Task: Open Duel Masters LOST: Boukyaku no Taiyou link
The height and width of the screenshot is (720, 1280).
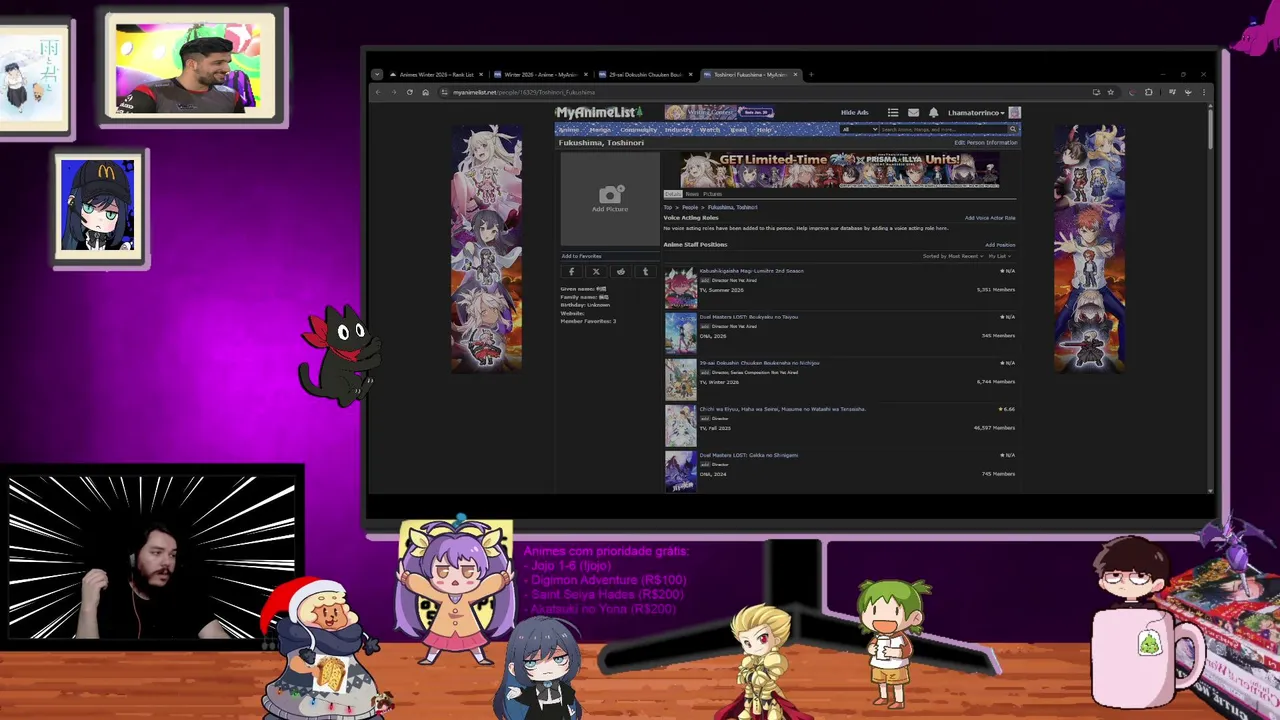Action: (x=749, y=317)
